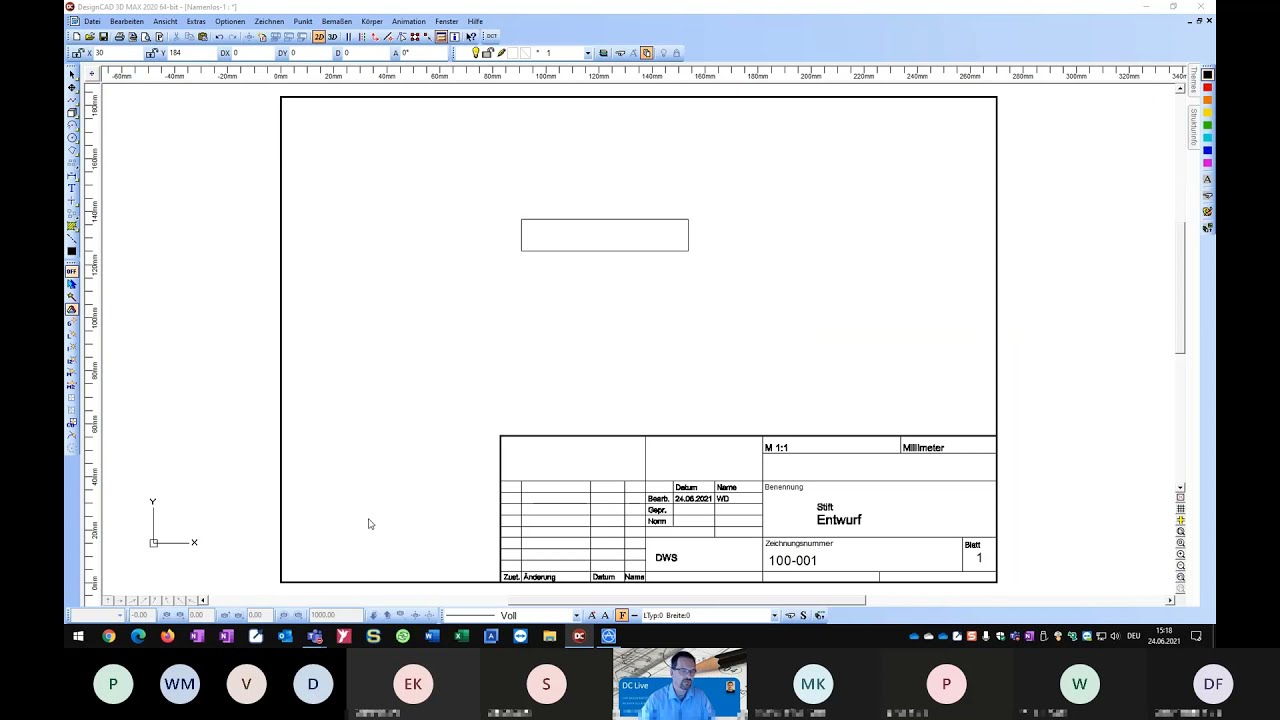The image size is (1280, 720).
Task: Click the light bulb icon in properties bar
Action: click(x=475, y=53)
